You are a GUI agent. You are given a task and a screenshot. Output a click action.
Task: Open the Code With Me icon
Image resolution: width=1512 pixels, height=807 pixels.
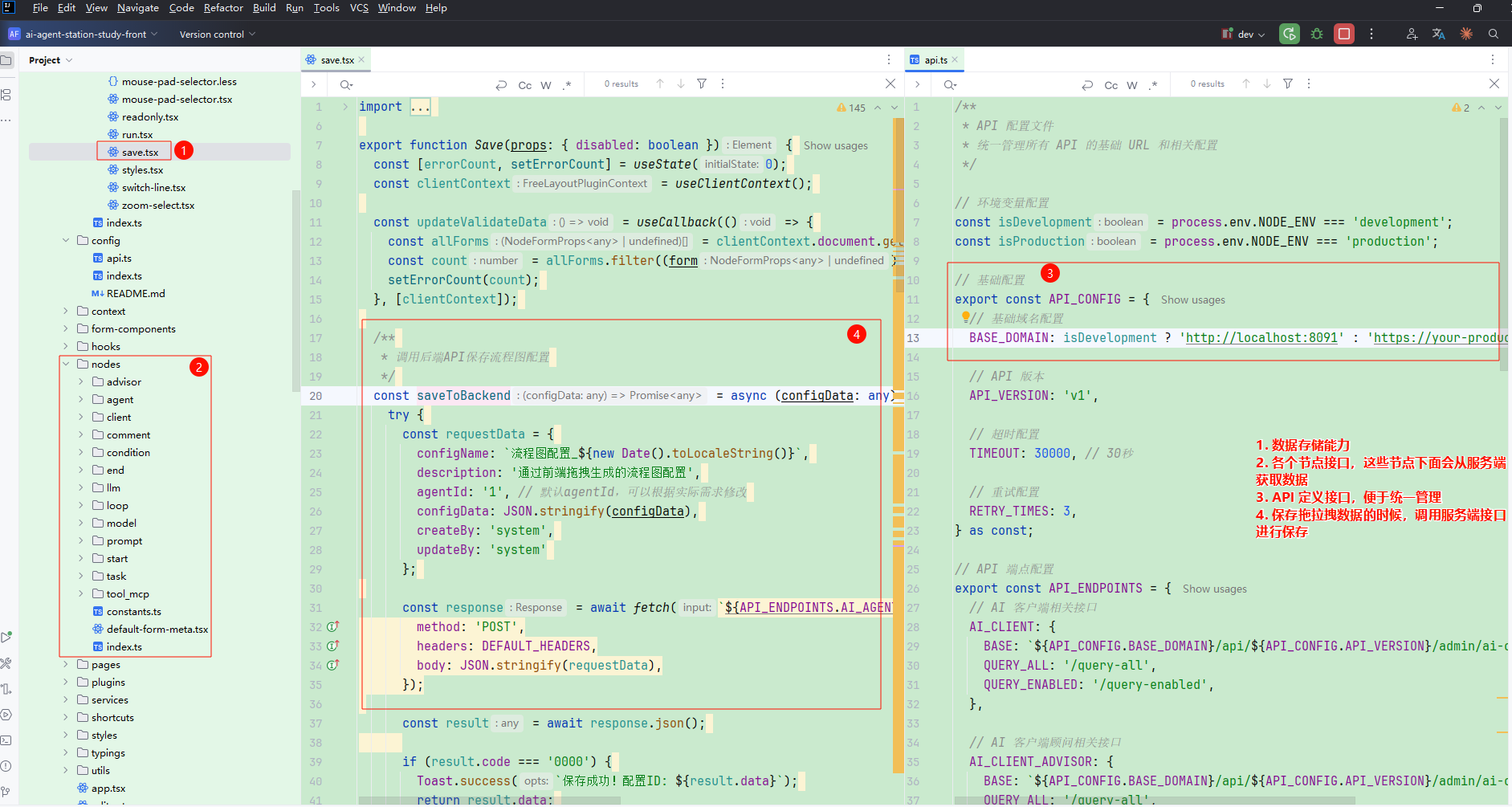point(1412,34)
